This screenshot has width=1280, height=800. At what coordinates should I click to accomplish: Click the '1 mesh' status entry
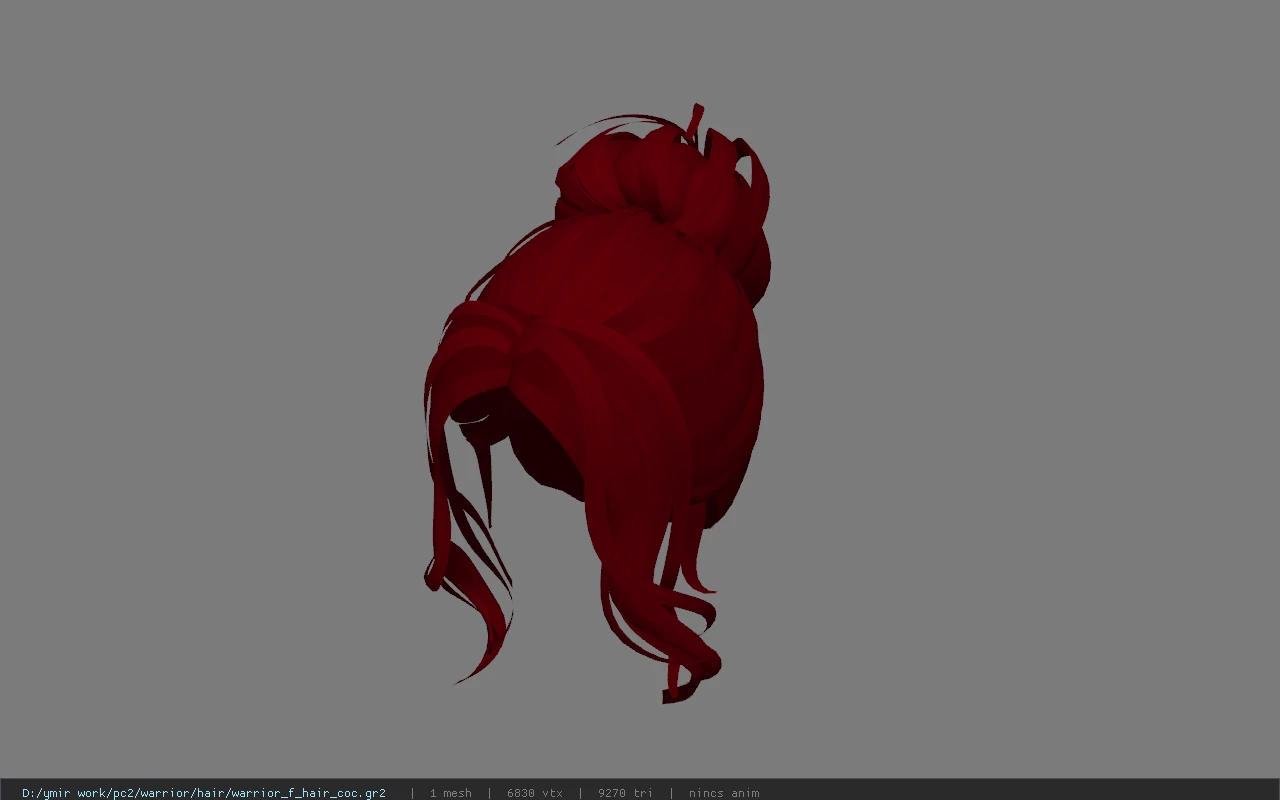coord(451,793)
